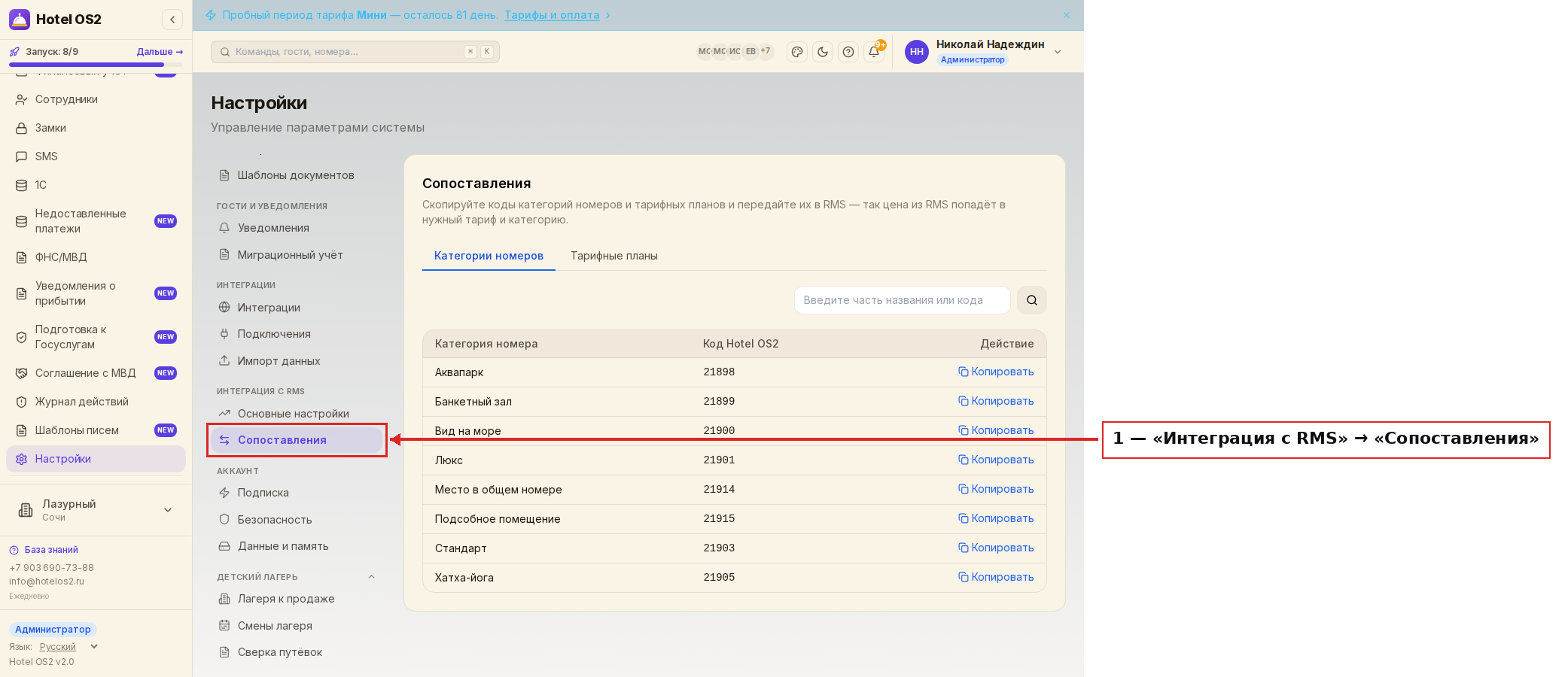
Task: Open Безопасность account settings
Action: tap(297, 520)
